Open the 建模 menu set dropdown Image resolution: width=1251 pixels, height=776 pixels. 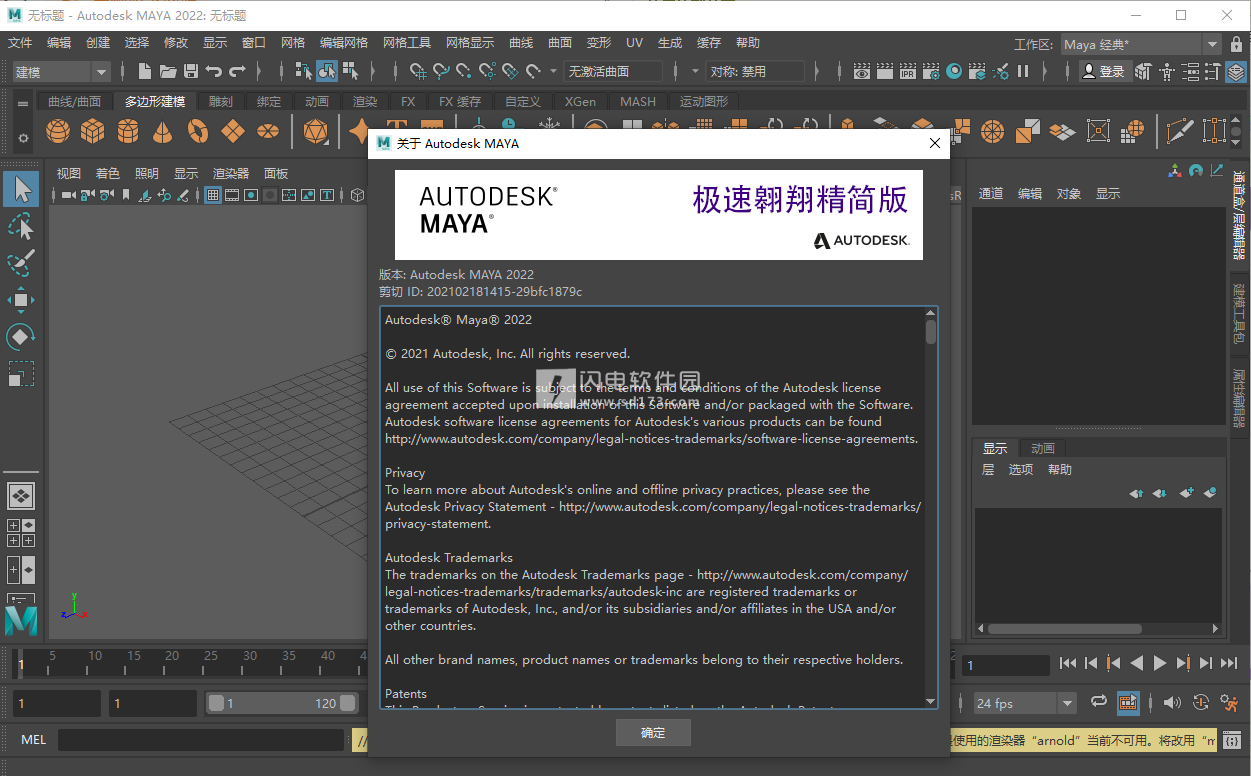(61, 71)
